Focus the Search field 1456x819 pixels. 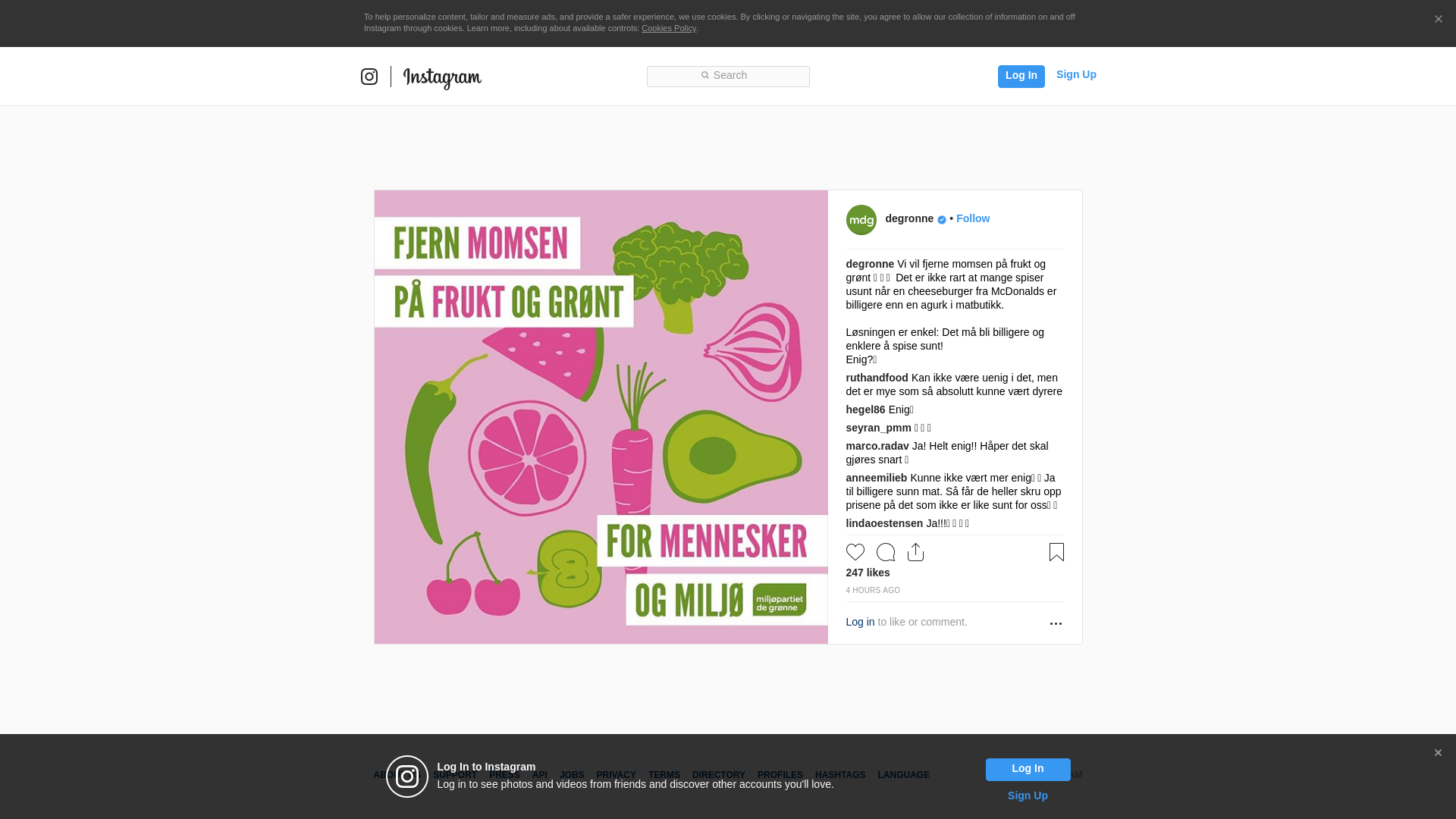click(x=728, y=77)
